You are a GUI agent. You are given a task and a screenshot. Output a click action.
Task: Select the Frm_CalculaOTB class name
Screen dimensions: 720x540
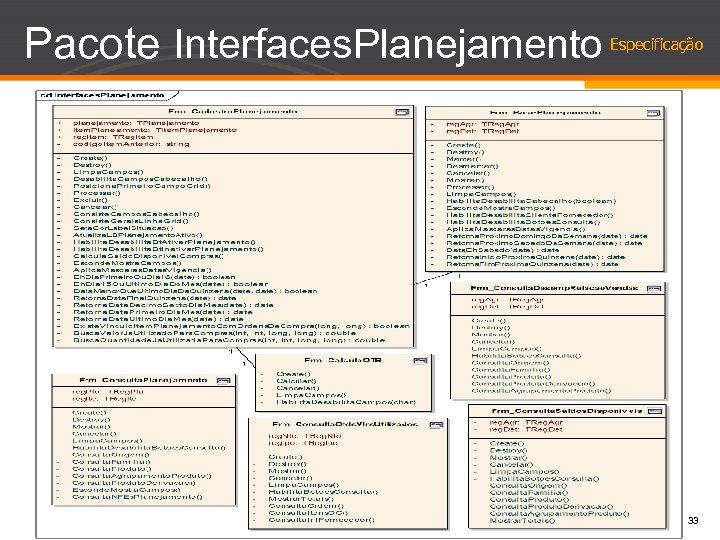343,360
